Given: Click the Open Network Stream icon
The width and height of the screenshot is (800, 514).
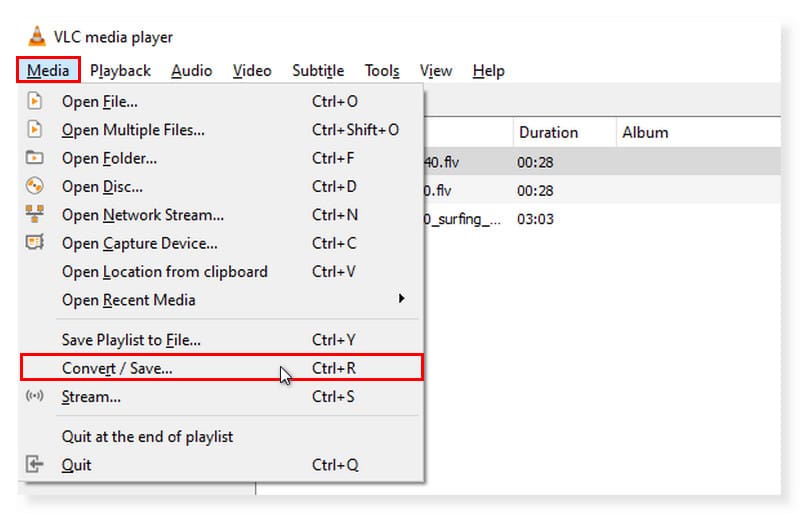Looking at the screenshot, I should (35, 215).
